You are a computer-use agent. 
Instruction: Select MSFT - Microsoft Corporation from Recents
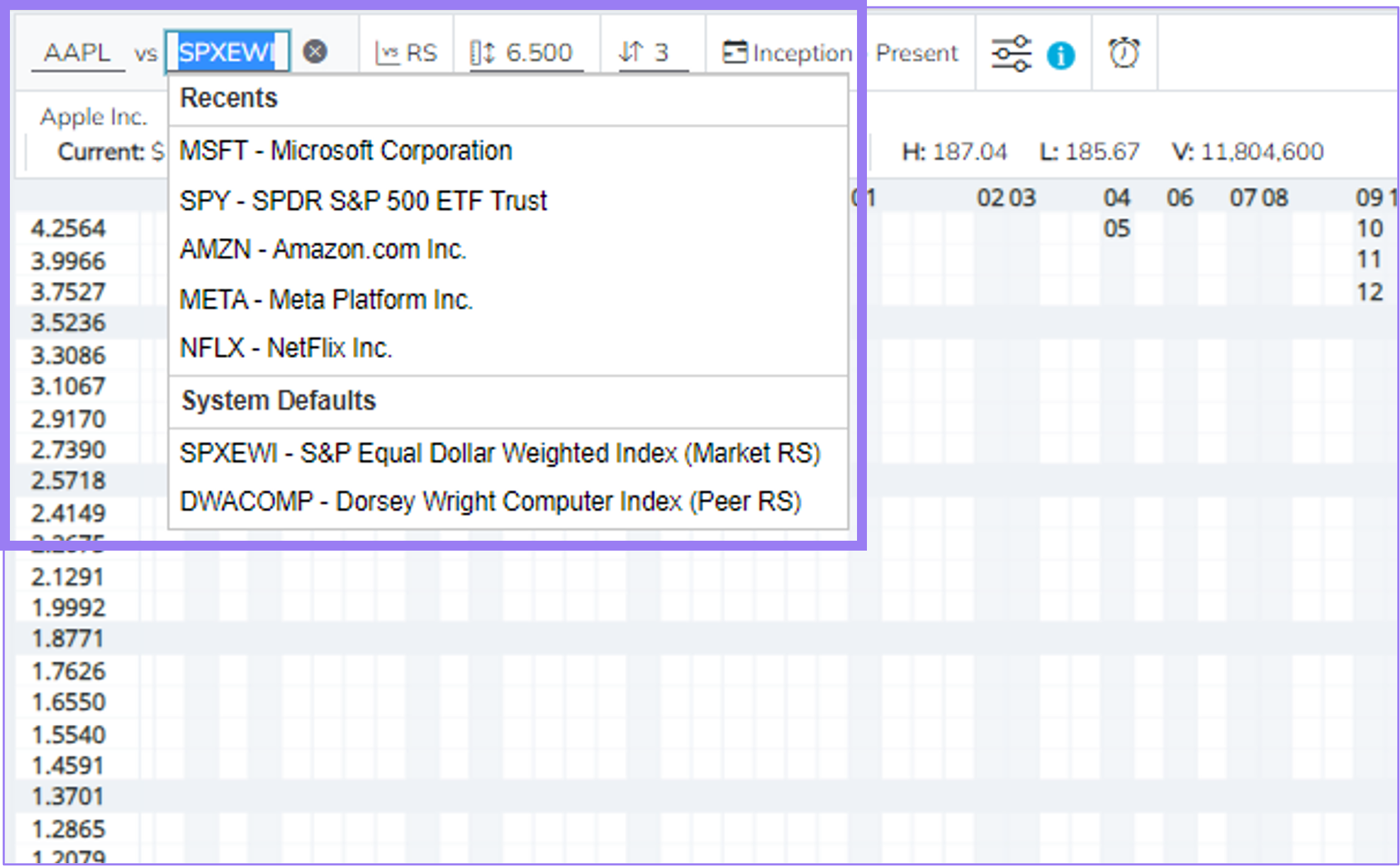point(345,150)
